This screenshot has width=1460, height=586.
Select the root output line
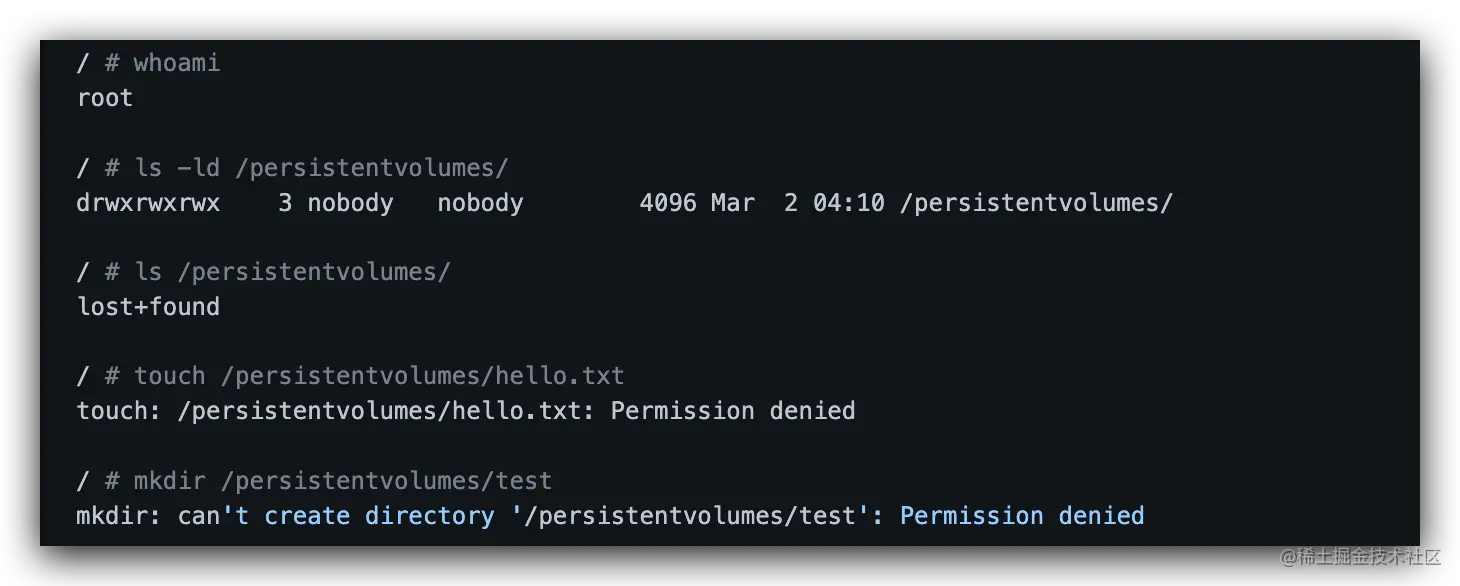[105, 98]
